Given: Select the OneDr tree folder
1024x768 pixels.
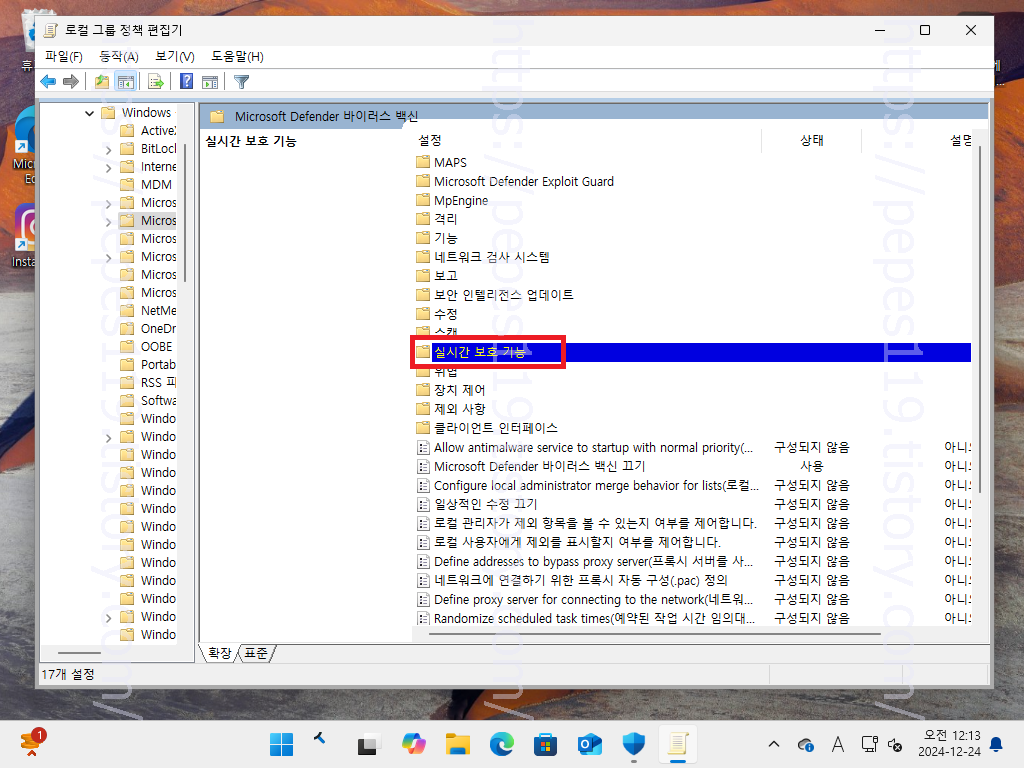Looking at the screenshot, I should [x=148, y=328].
